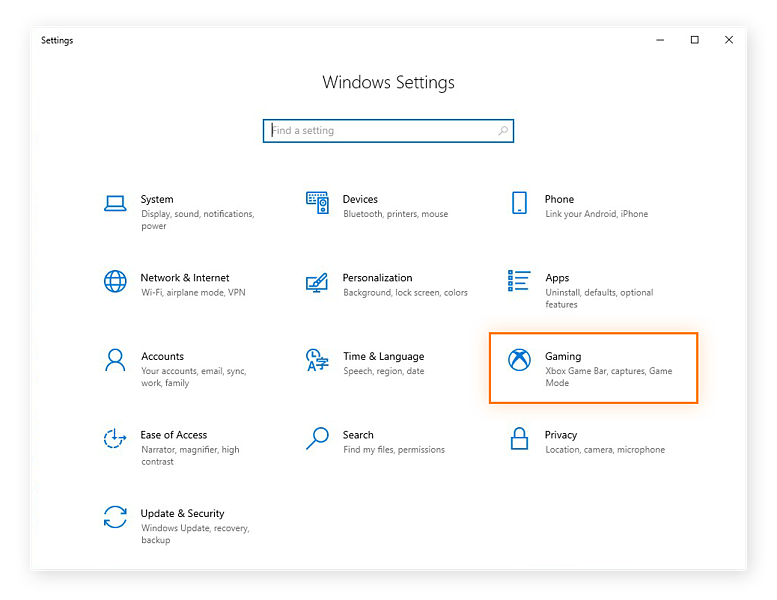This screenshot has width=777, height=600.
Task: Click 'Link your Android, iPhone' description
Action: coord(597,214)
